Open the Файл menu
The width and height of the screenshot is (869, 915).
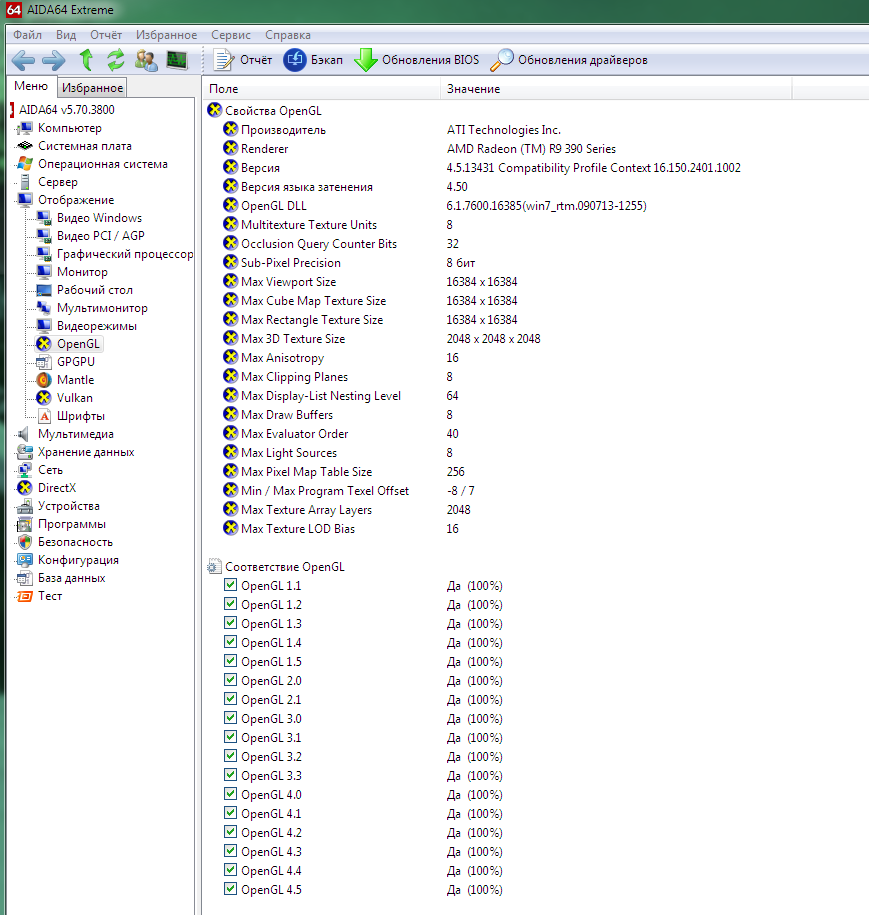pos(27,35)
